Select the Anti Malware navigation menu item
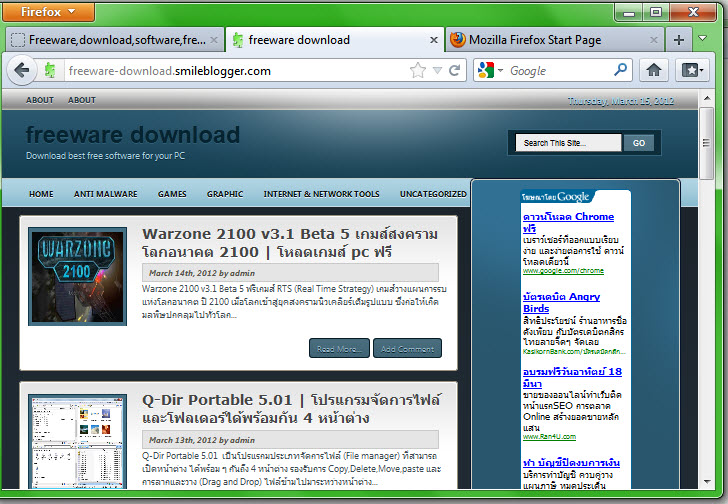Screen dimensions: 728x504 [105, 194]
